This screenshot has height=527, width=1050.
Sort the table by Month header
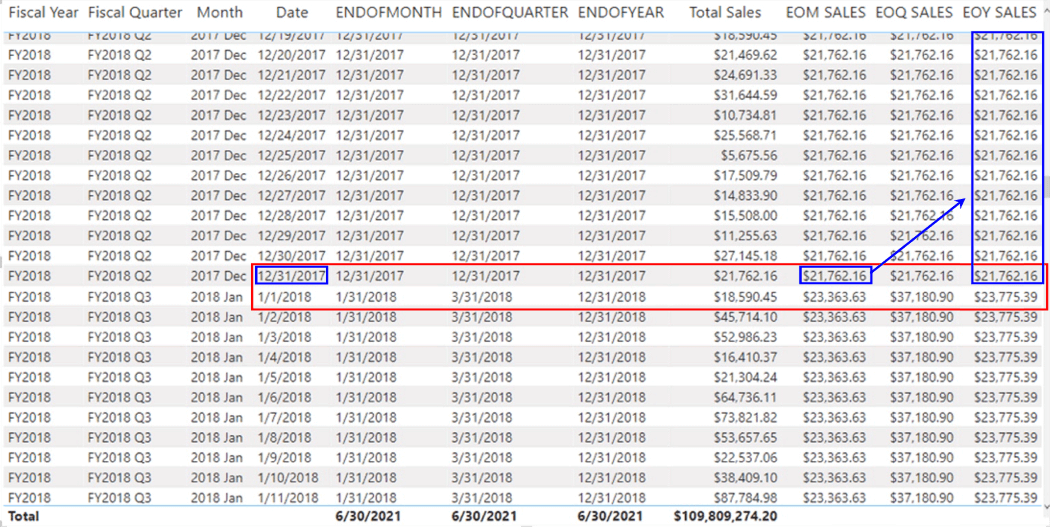click(x=219, y=13)
